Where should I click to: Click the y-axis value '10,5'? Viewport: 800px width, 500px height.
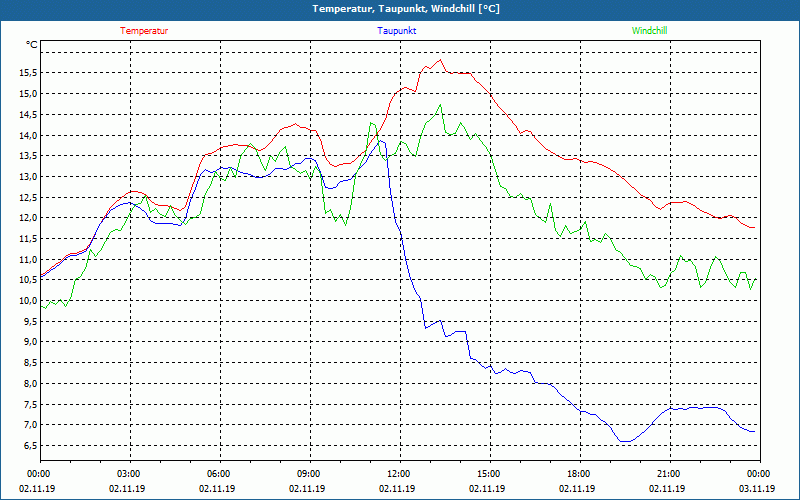pos(28,280)
